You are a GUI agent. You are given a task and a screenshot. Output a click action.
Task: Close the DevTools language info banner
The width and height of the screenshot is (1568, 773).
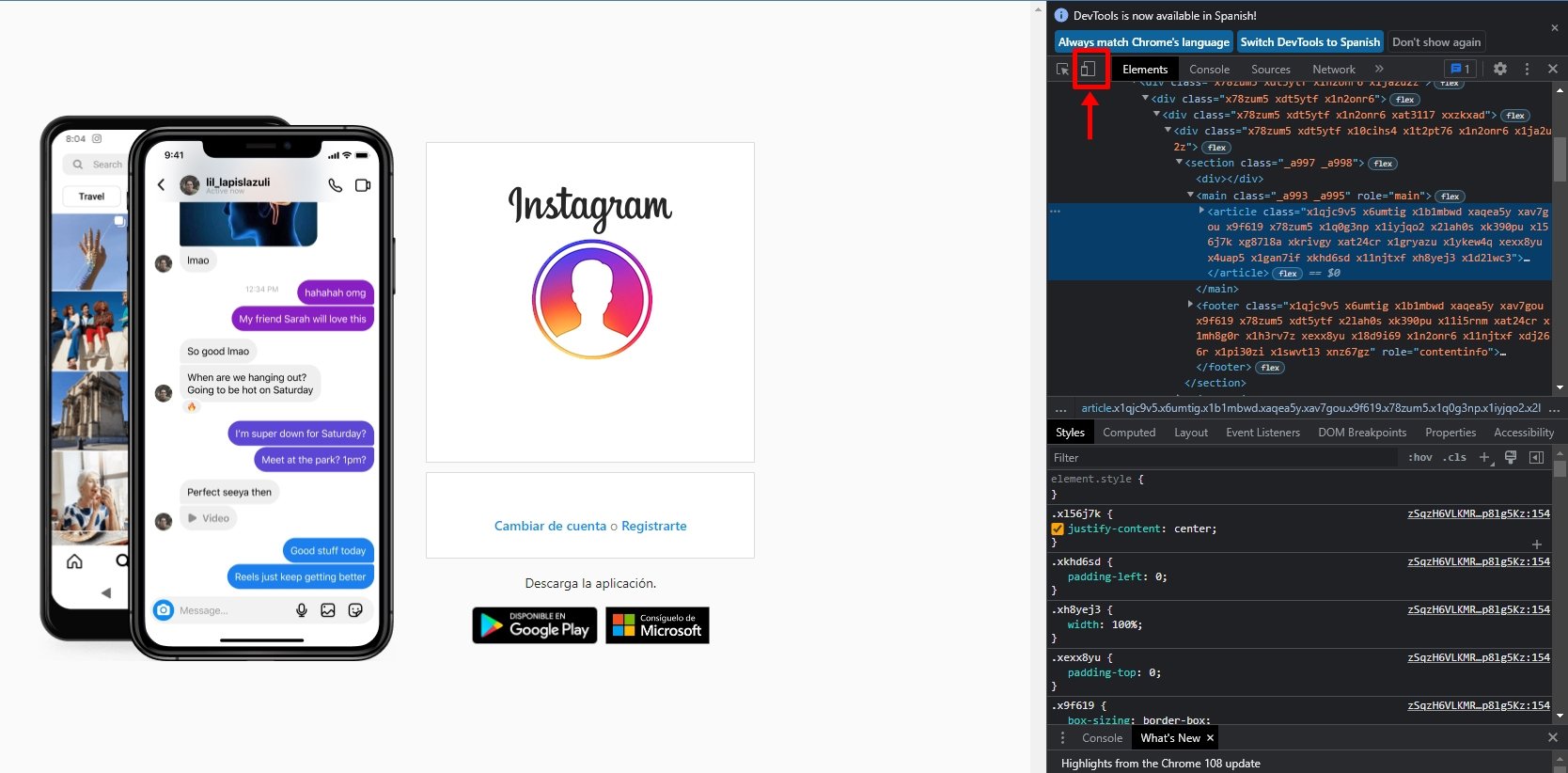(1555, 28)
